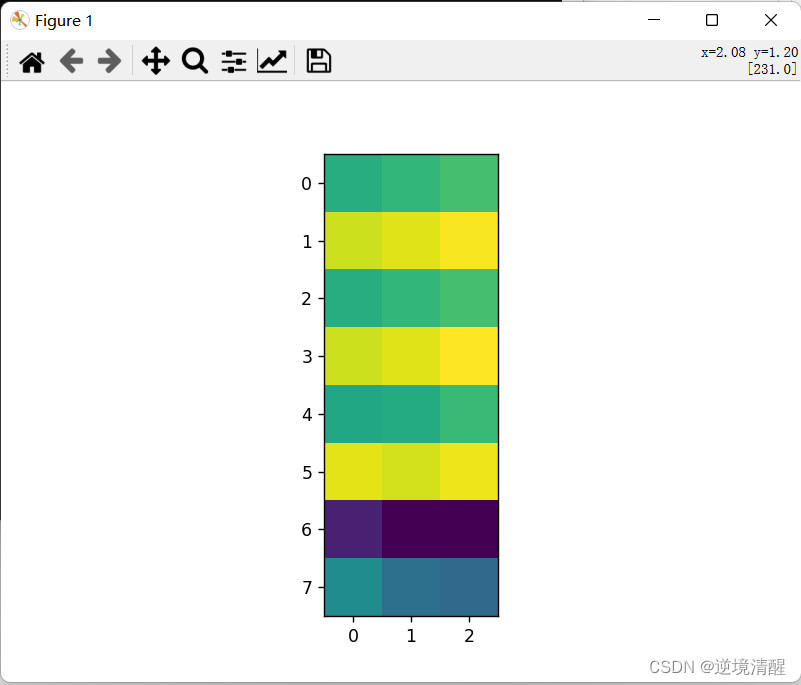Screen dimensions: 801x685
Task: Click the y-axis tick label 4
Action: pos(307,414)
